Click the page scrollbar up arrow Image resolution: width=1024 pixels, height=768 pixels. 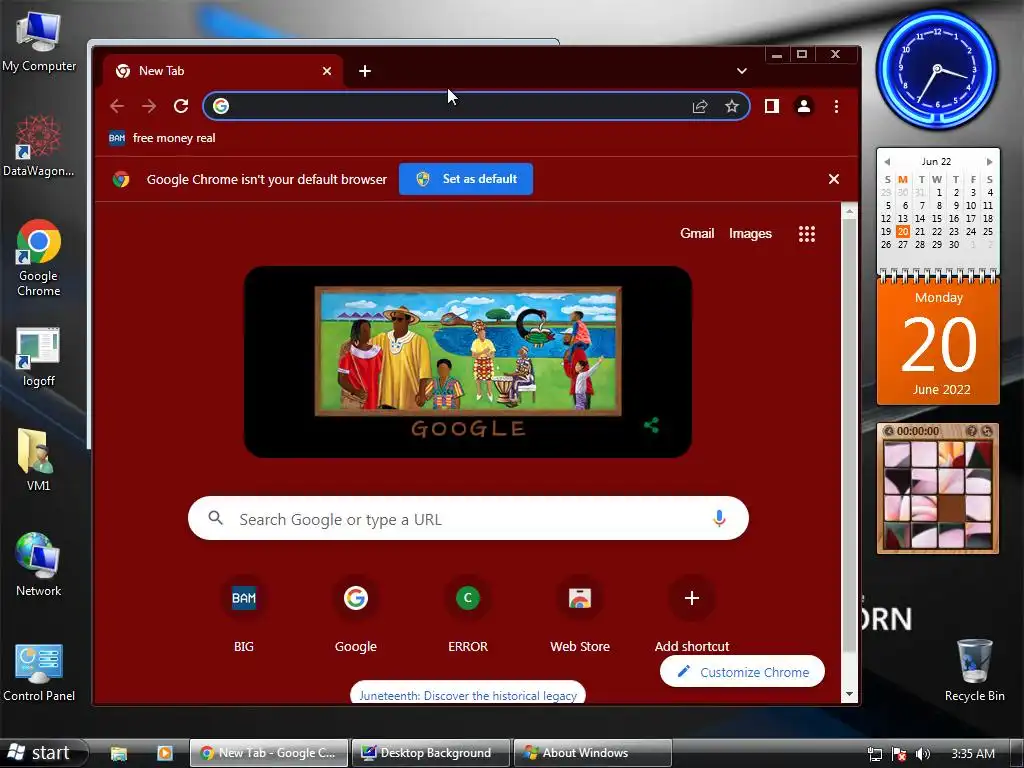(849, 212)
